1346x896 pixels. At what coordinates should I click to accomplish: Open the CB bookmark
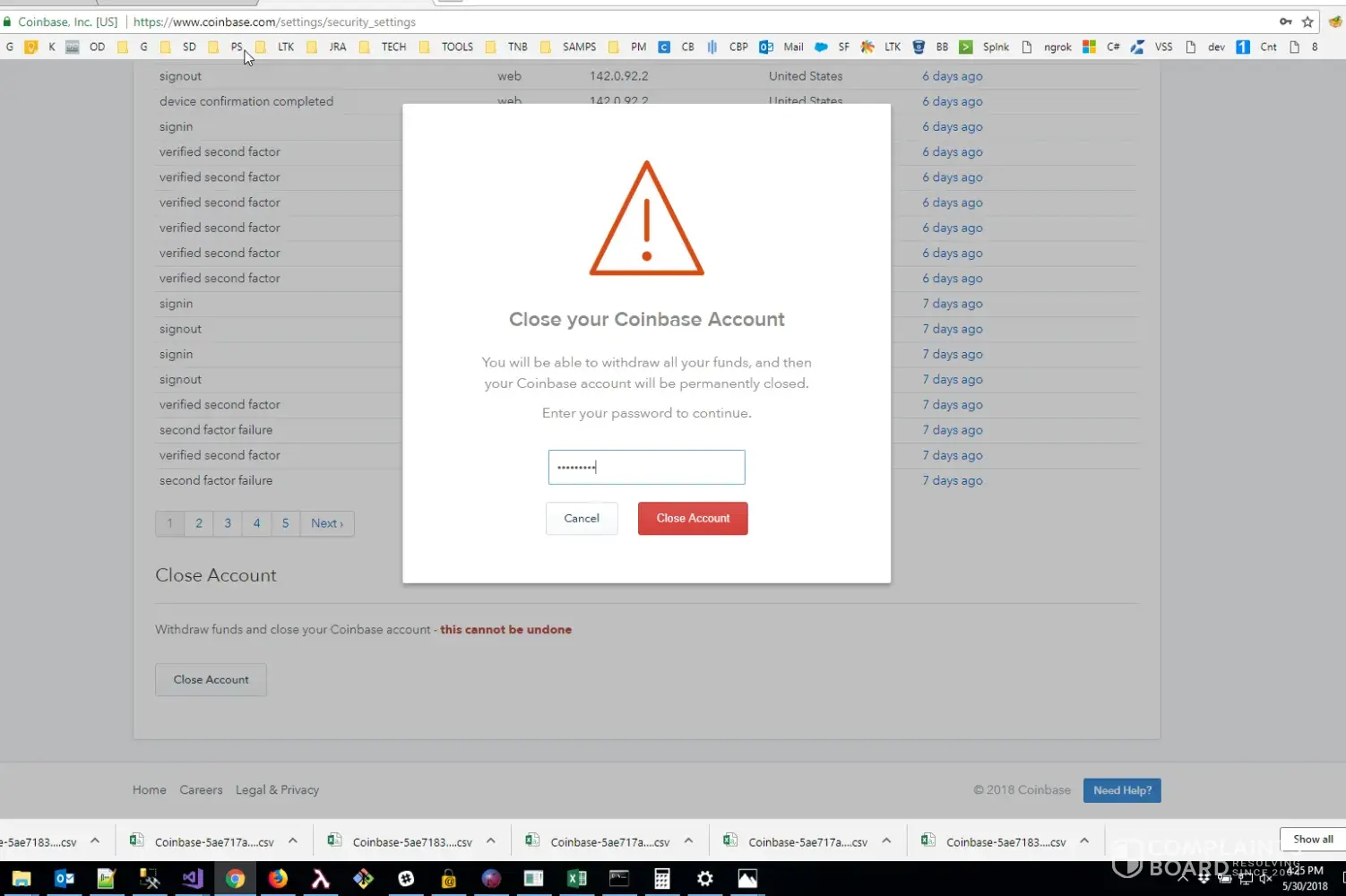pyautogui.click(x=677, y=47)
